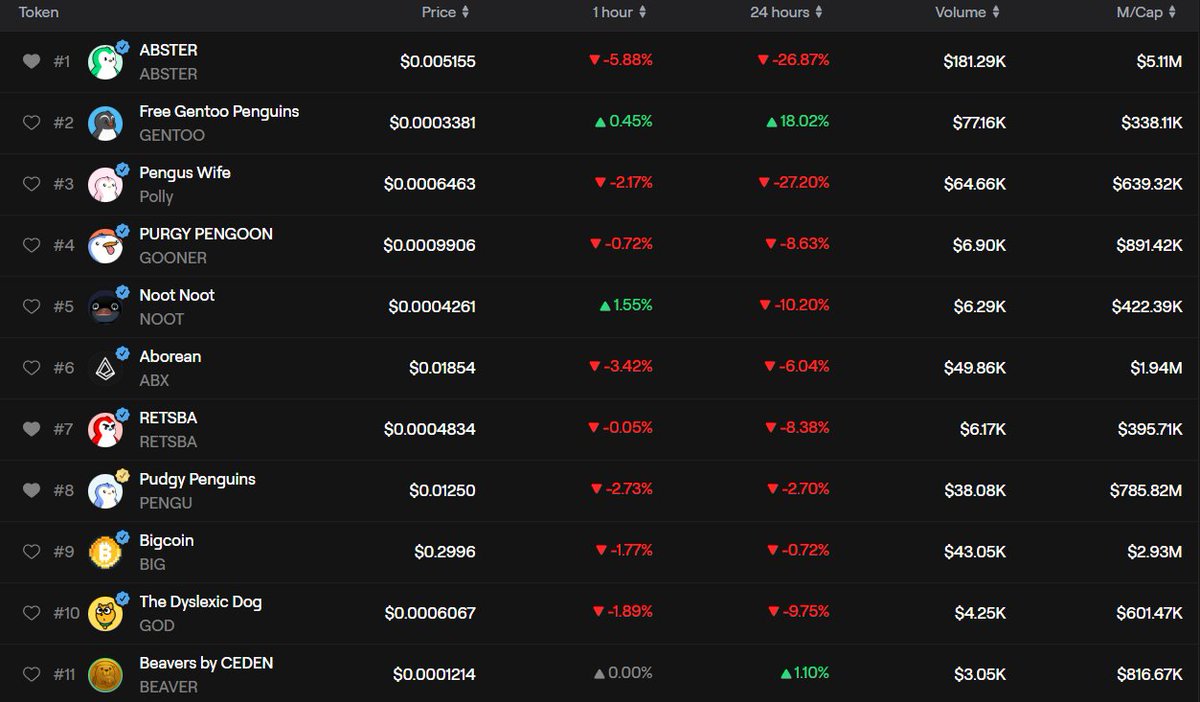
Task: Open Beavers by CEDEN token link
Action: pos(206,663)
